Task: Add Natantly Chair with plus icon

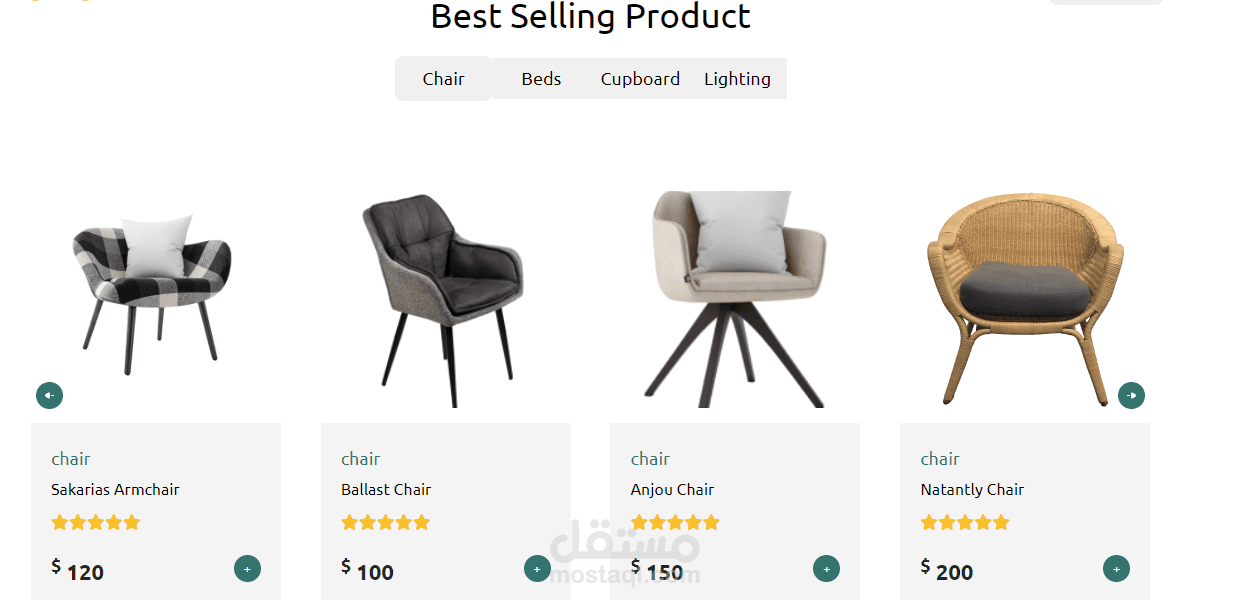Action: tap(1116, 569)
